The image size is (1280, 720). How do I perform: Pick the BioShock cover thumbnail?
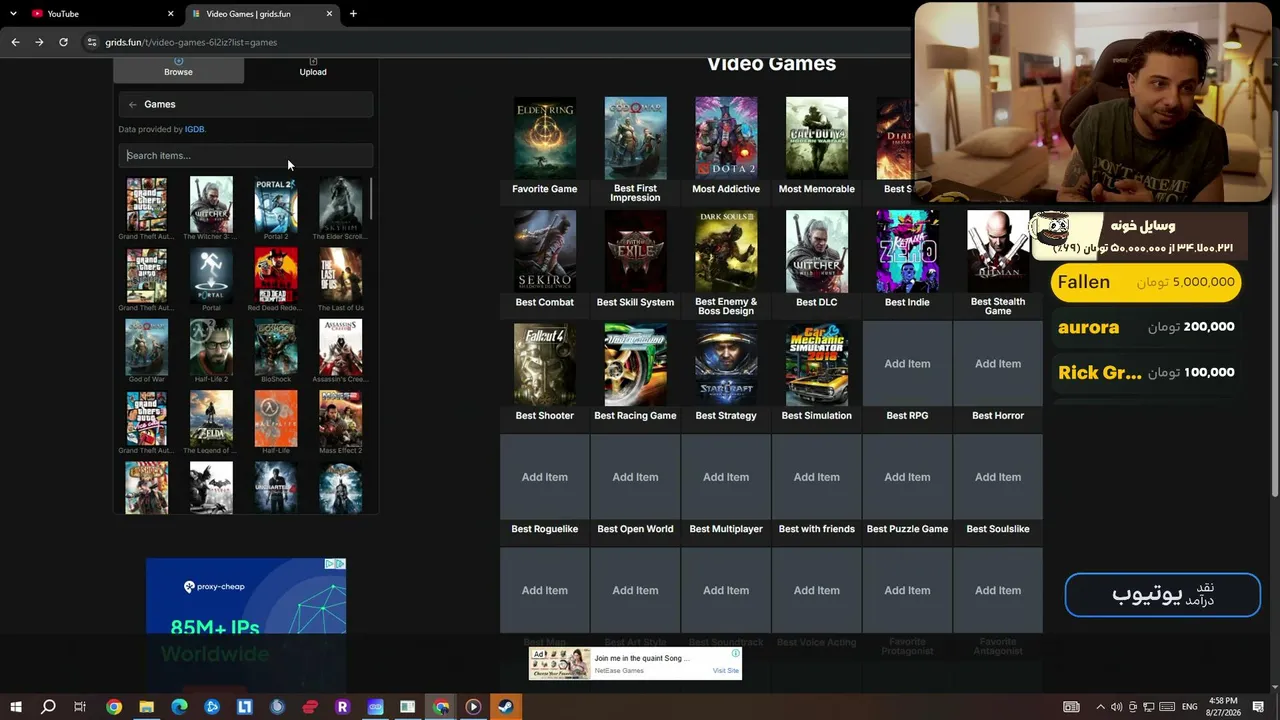[x=276, y=346]
